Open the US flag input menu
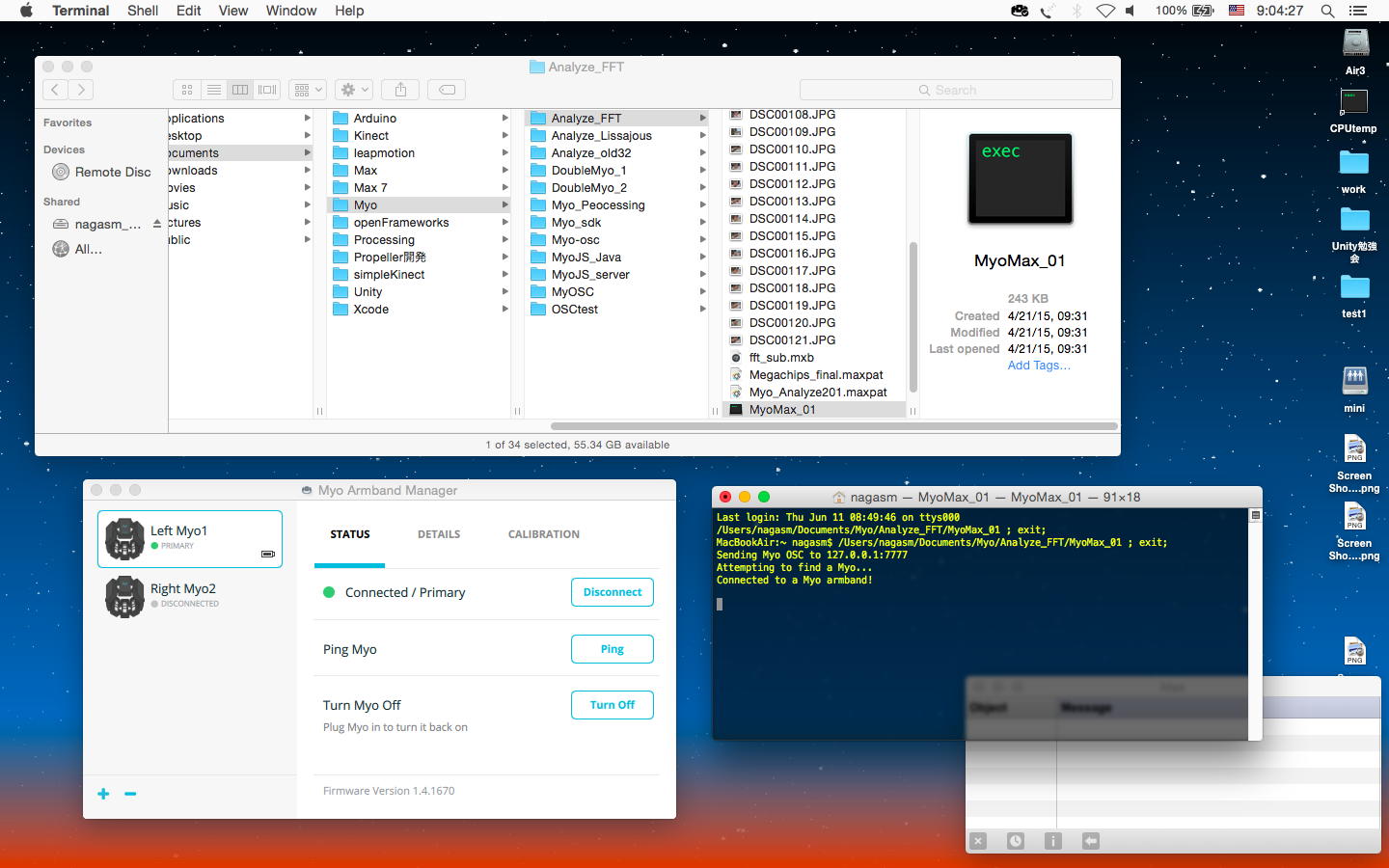Viewport: 1389px width, 868px height. pos(1237,11)
